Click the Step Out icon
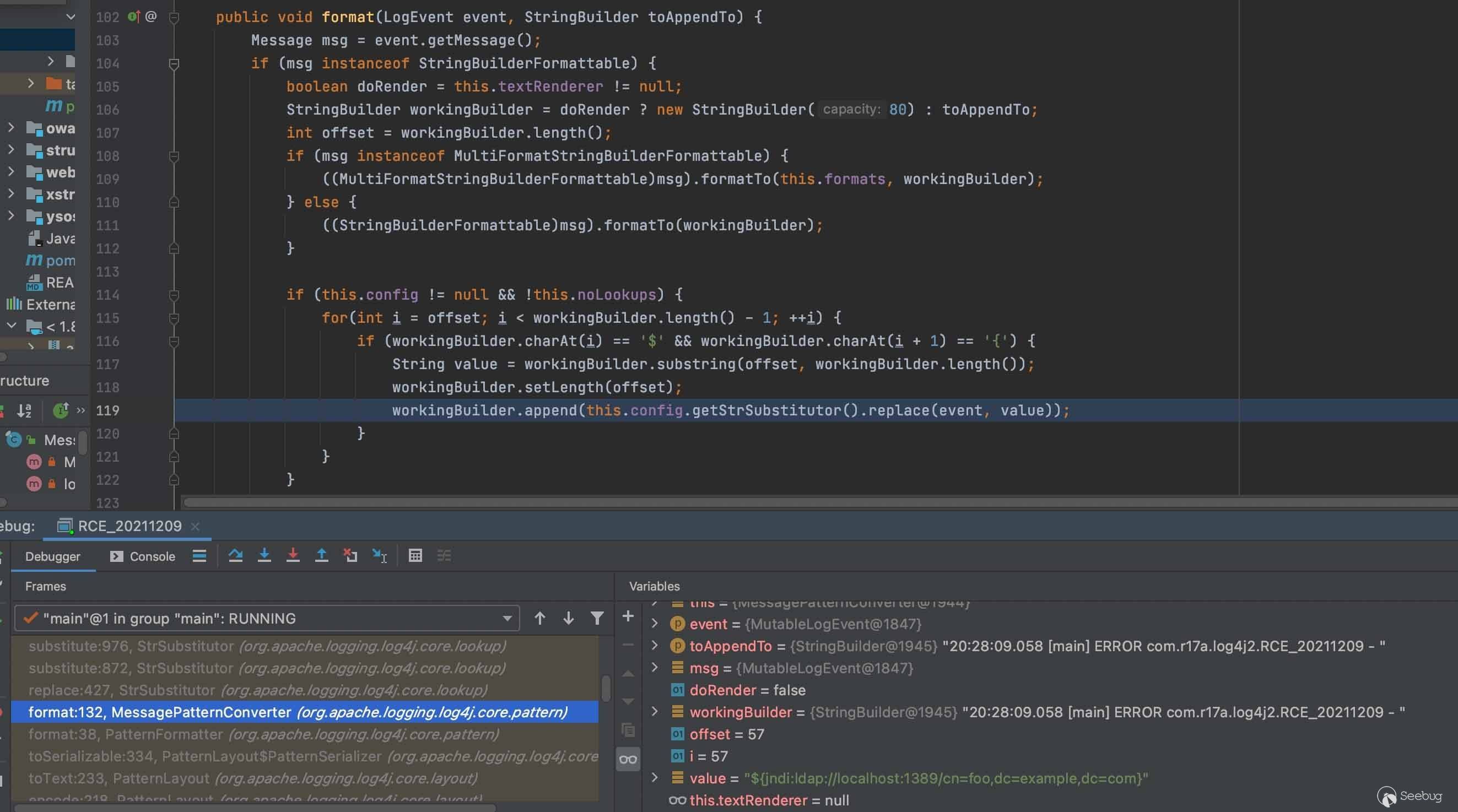The image size is (1458, 812). click(321, 556)
